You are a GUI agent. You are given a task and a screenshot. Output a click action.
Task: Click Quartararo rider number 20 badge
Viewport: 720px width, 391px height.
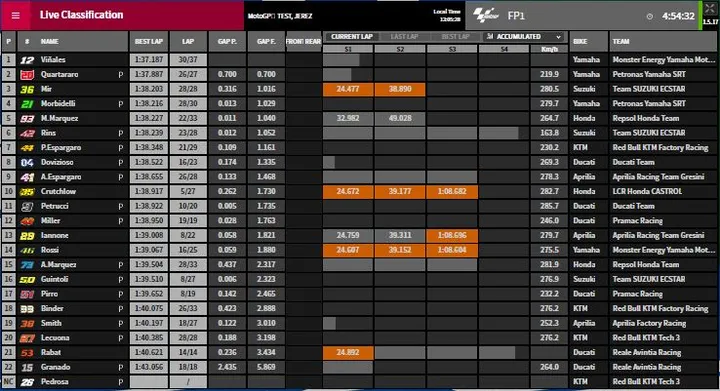point(27,74)
